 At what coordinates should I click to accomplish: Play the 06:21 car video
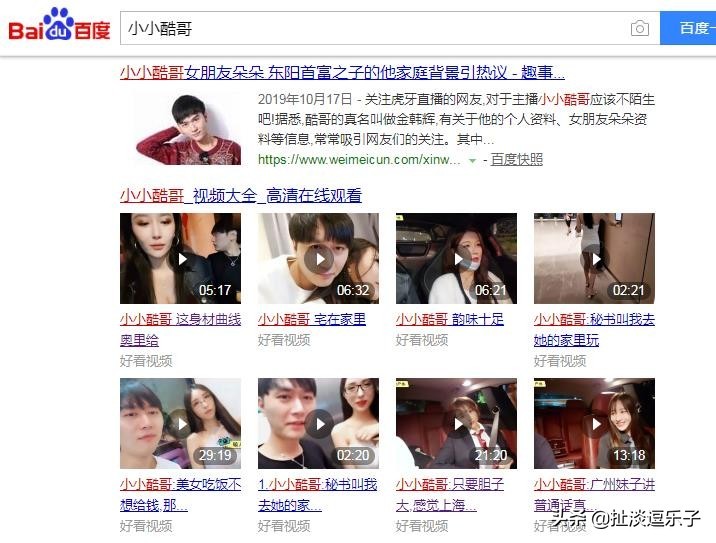click(456, 258)
